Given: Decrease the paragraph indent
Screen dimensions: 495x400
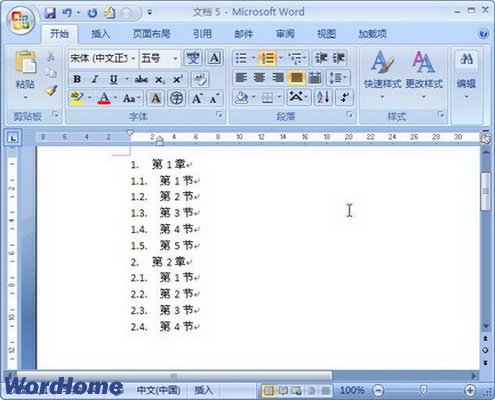Looking at the screenshot, I should pos(321,58).
